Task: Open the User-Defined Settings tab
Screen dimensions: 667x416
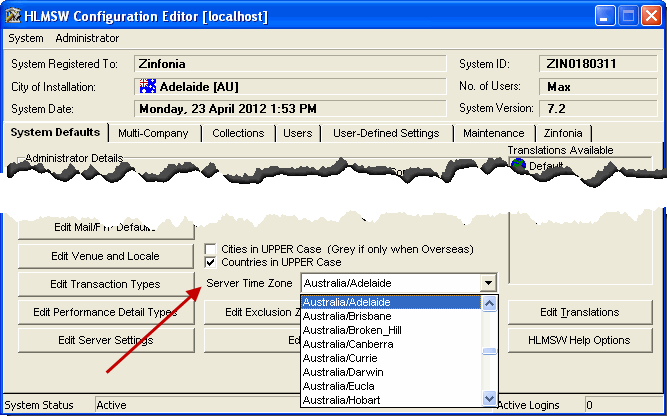Action: click(x=386, y=133)
